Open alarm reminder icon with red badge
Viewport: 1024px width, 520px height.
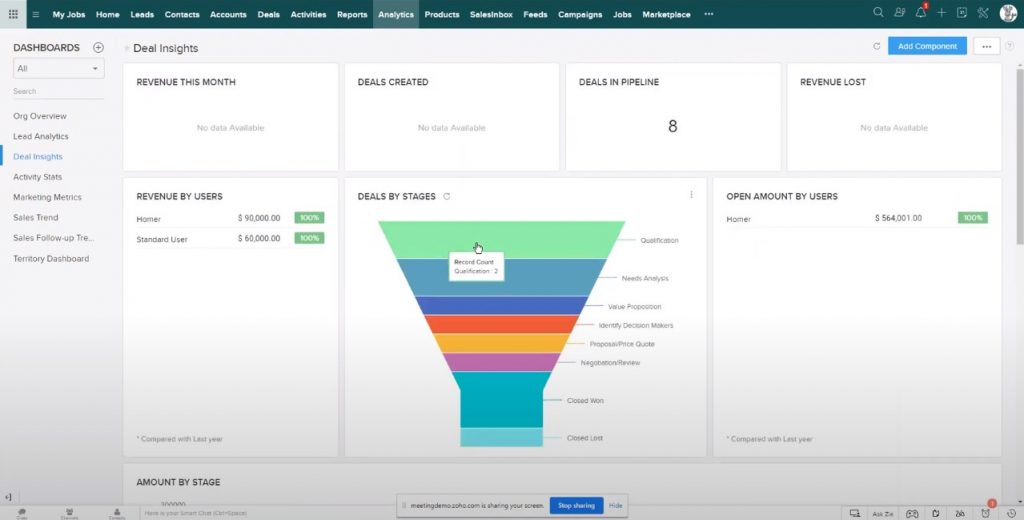(x=986, y=513)
